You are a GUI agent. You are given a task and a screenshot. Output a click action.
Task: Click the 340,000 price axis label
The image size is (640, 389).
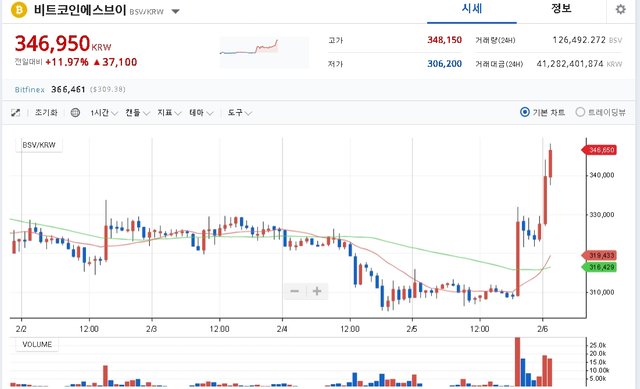[x=602, y=175]
